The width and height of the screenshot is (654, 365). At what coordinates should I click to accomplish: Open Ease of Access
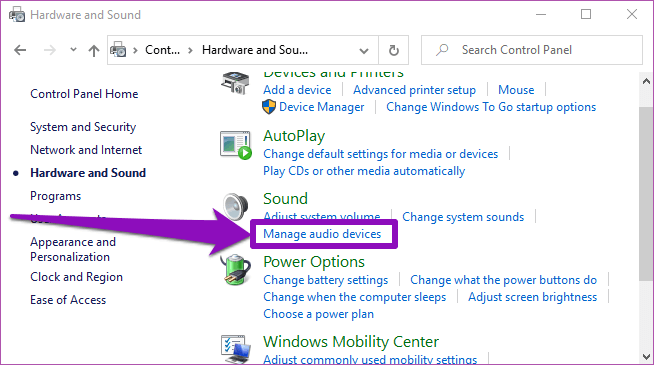(68, 300)
